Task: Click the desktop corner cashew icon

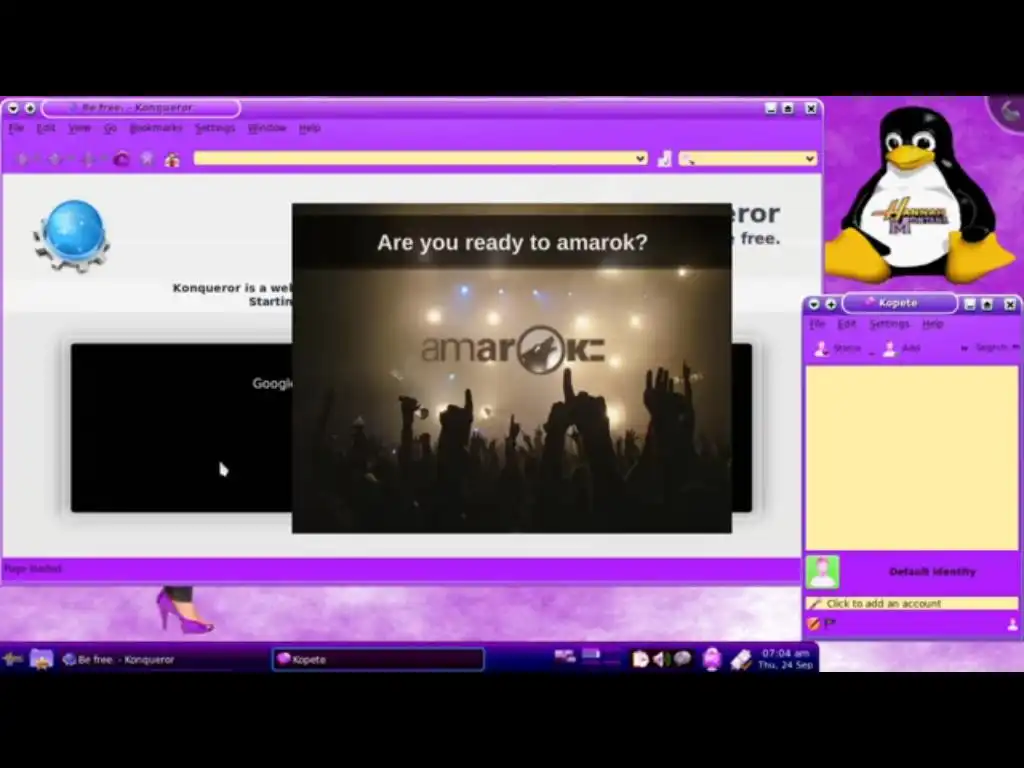Action: [x=1008, y=111]
